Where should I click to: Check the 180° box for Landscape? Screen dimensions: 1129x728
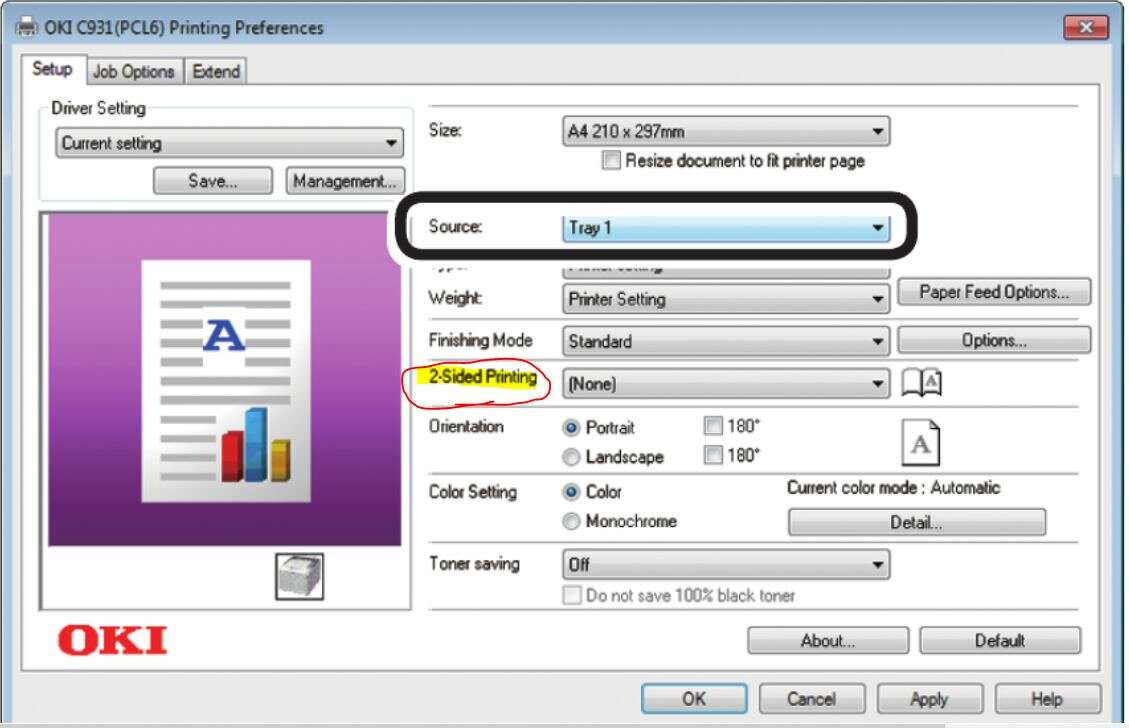(x=713, y=454)
